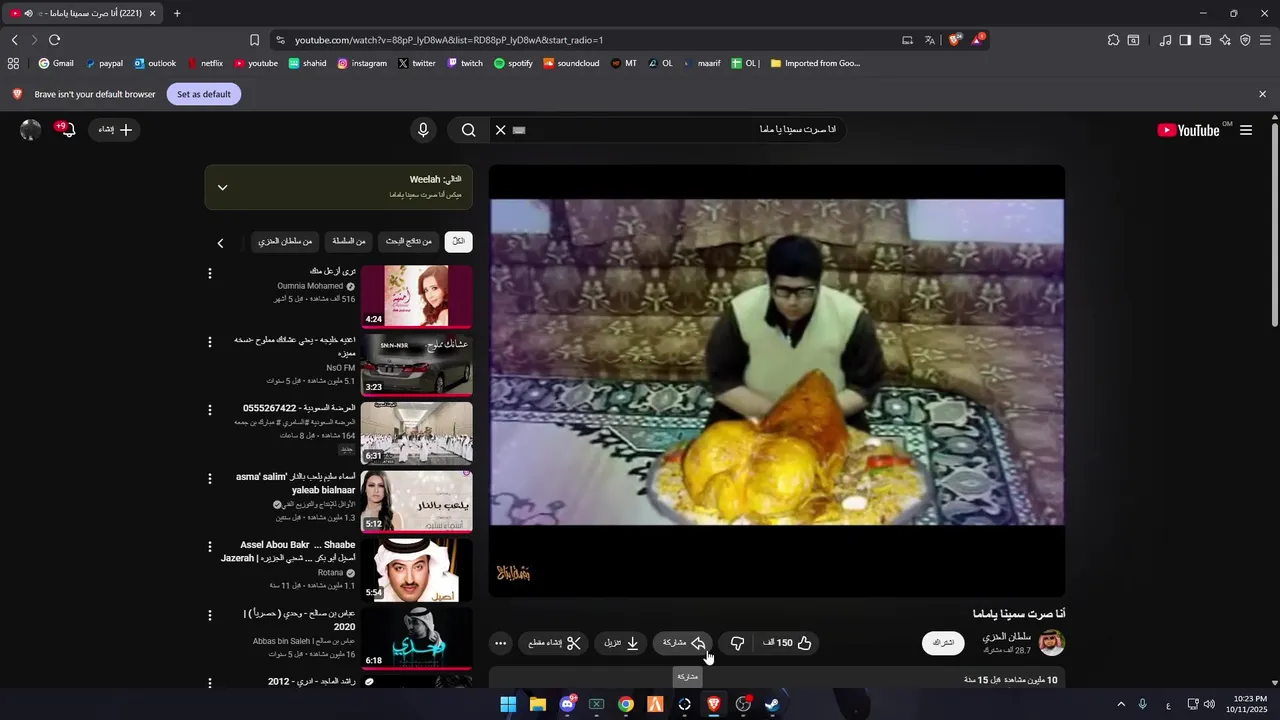
Task: Open the translate page icon
Action: coord(930,40)
